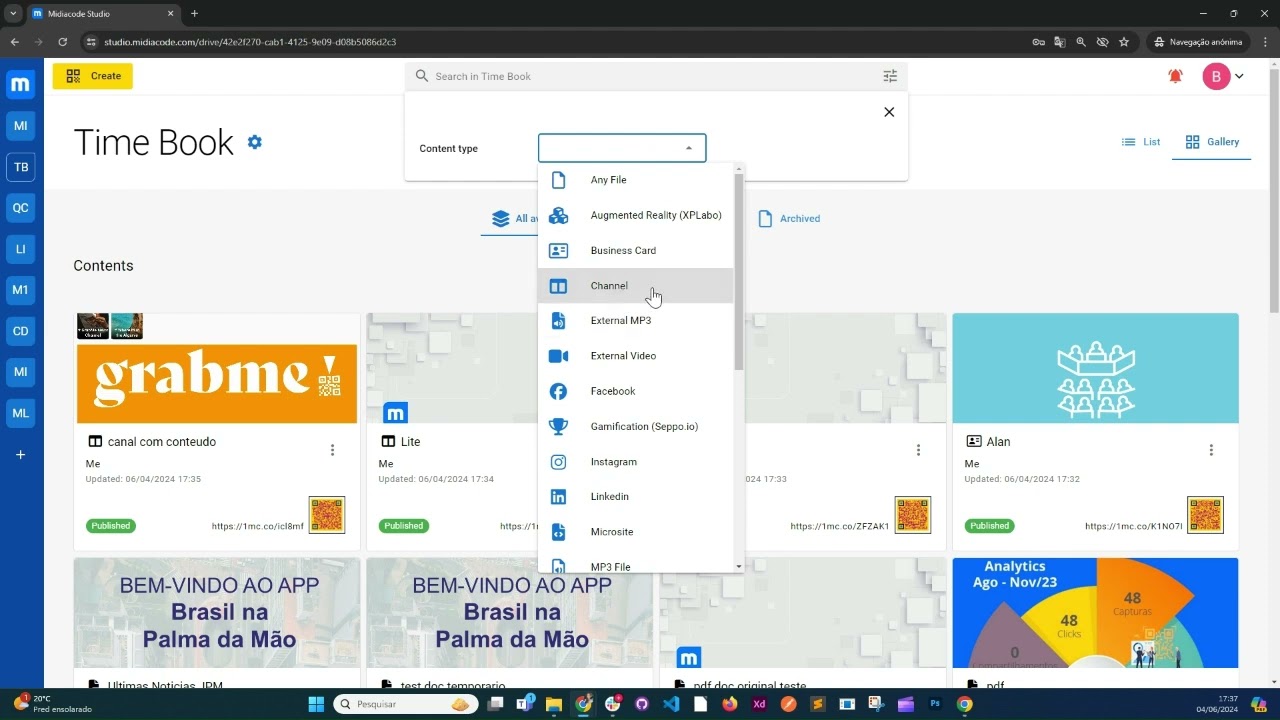This screenshot has height=720, width=1280.
Task: Click Published badge on Alan card
Action: 989,526
